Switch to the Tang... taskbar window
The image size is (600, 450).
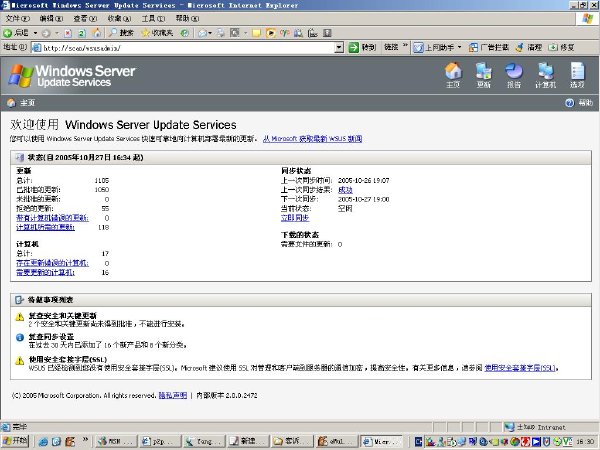coord(203,441)
